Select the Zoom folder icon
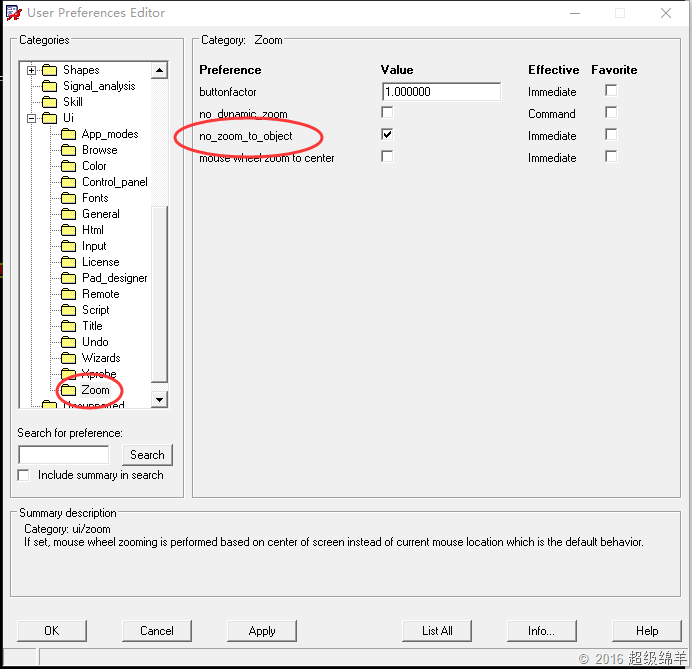Viewport: 692px width, 669px height. pos(69,390)
